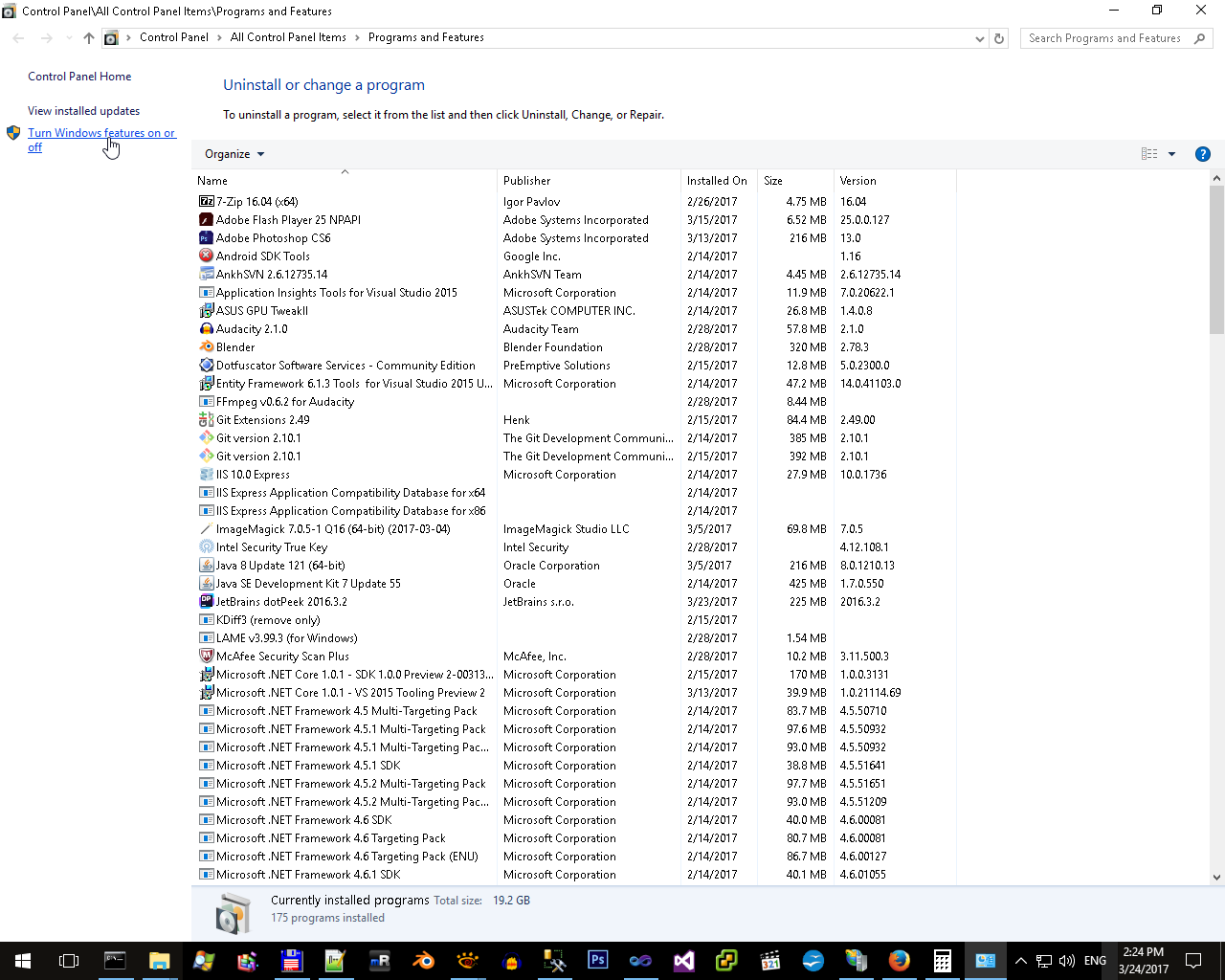Select the AnkhSVN program icon
The width and height of the screenshot is (1225, 980).
206,275
